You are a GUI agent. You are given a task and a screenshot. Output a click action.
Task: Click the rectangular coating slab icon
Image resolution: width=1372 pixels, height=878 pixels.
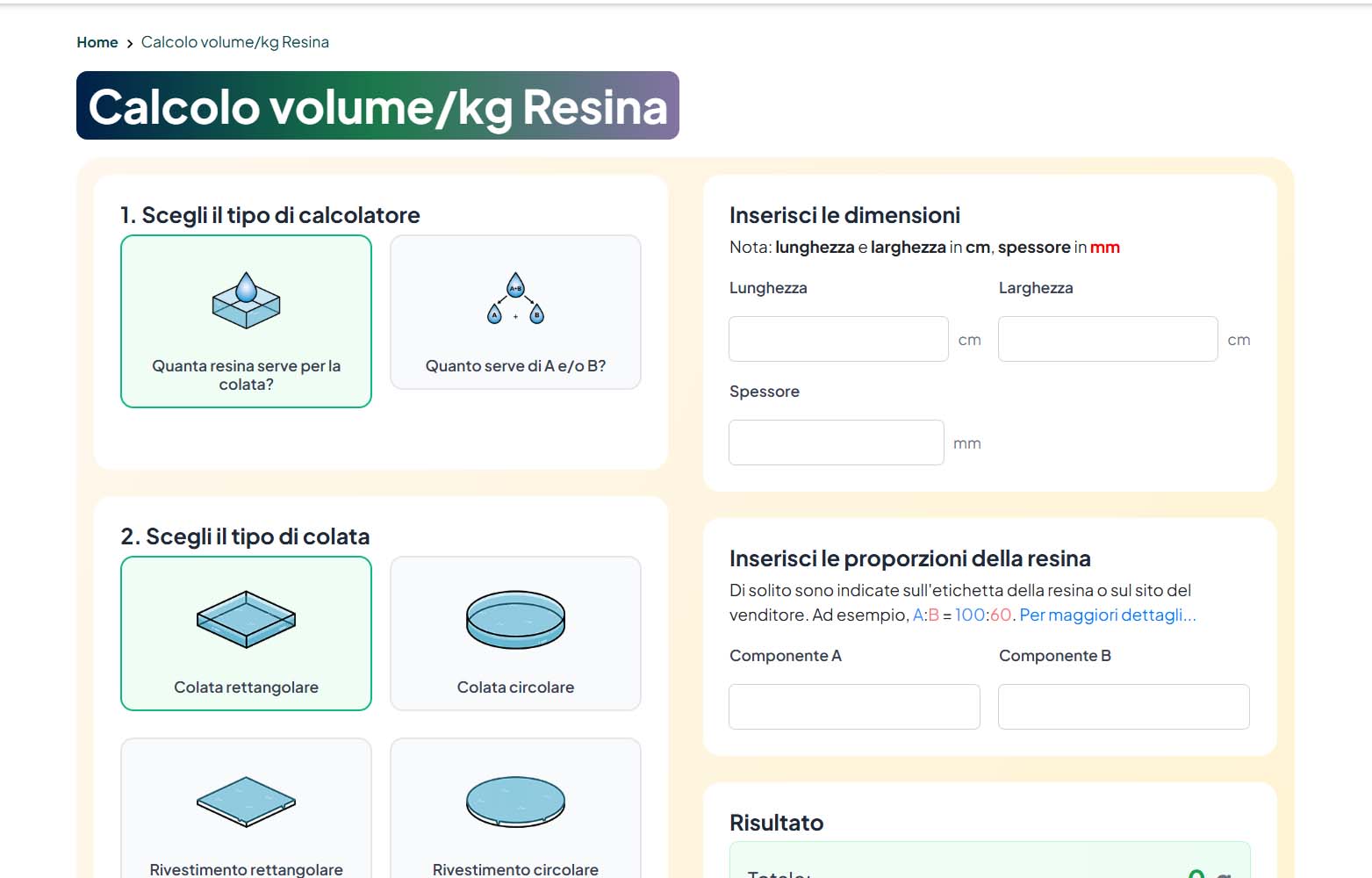click(x=246, y=801)
